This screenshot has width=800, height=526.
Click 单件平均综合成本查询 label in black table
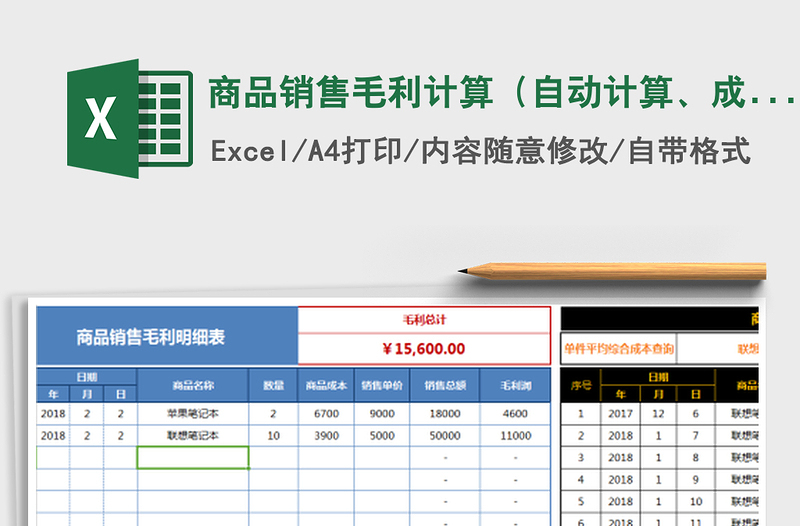pos(618,349)
